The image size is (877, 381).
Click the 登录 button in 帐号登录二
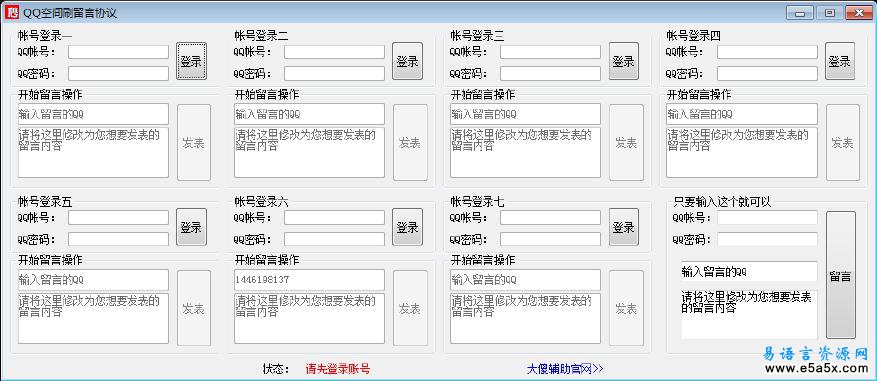(407, 61)
